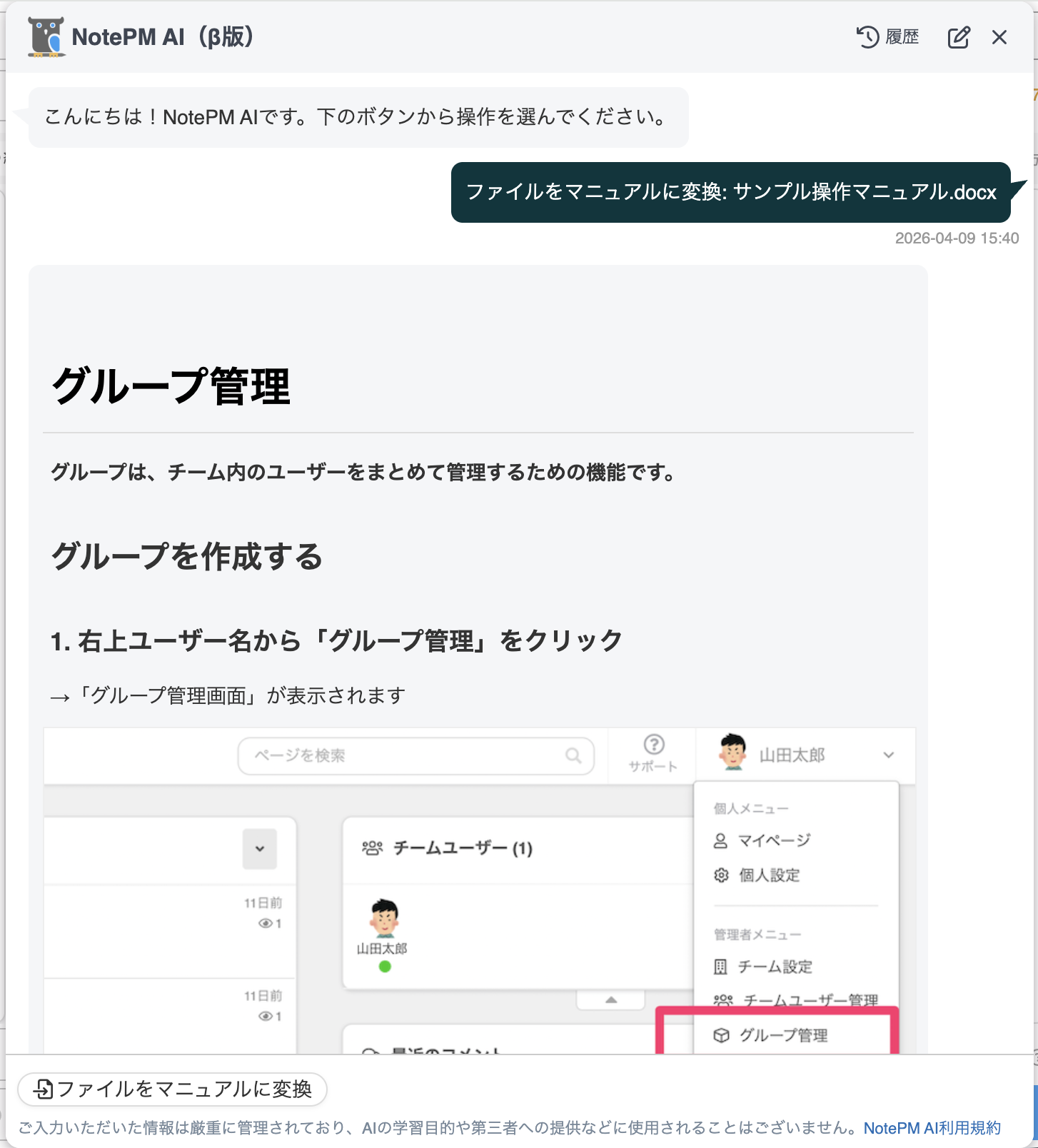This screenshot has height=1148, width=1038.
Task: Expand the 山田太郎 user dropdown chevron
Action: [888, 755]
